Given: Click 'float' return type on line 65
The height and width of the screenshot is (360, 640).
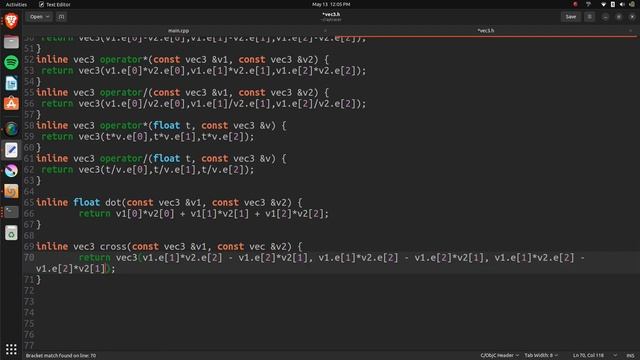Looking at the screenshot, I should click(87, 202).
